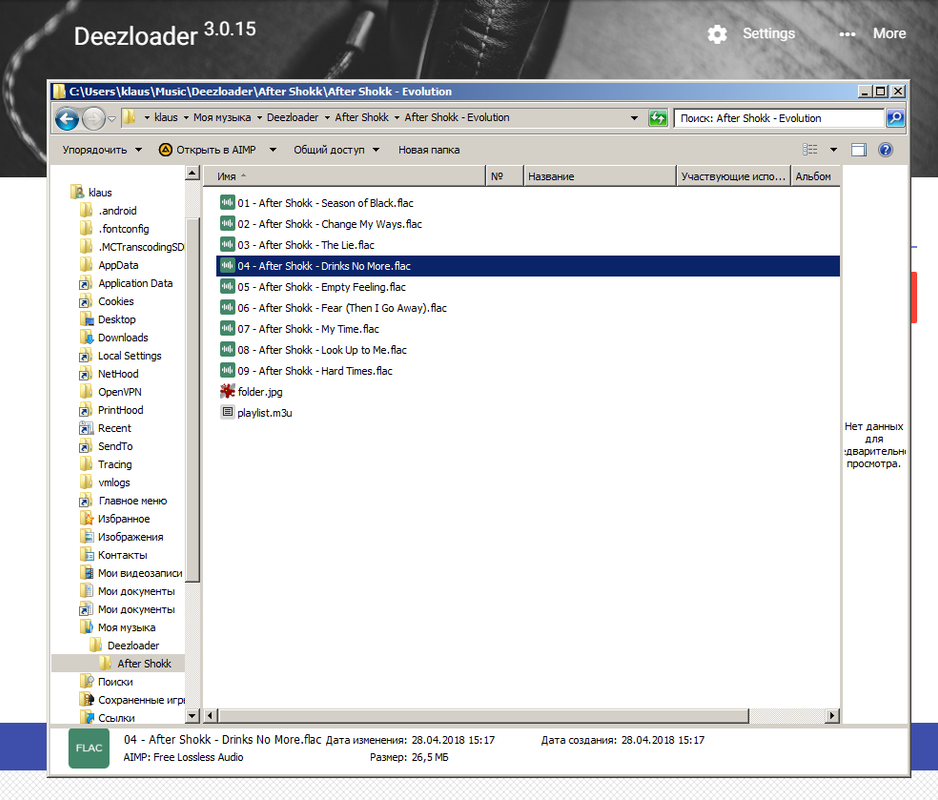
Task: Open the Deezloader More menu
Action: point(875,34)
